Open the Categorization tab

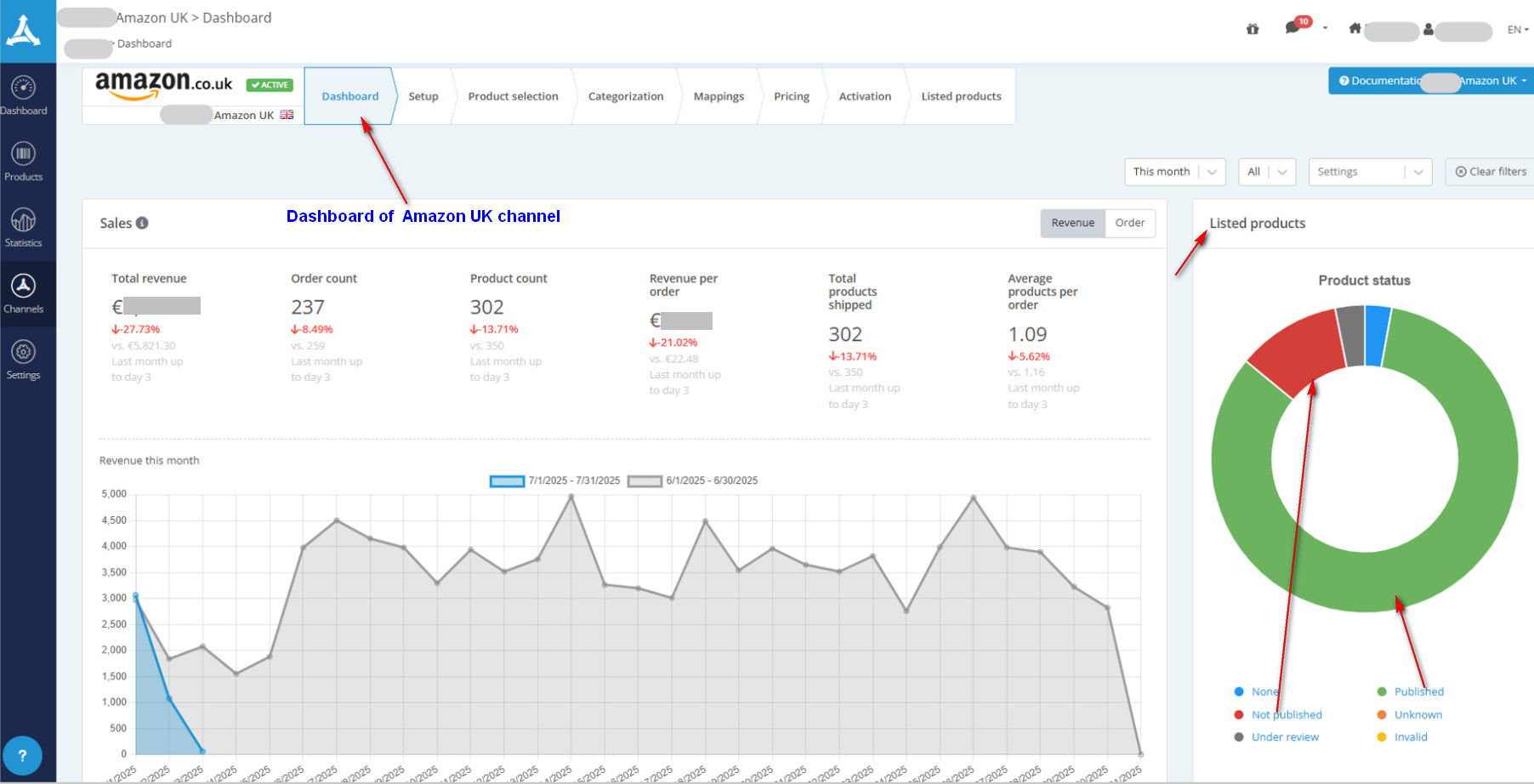[626, 96]
